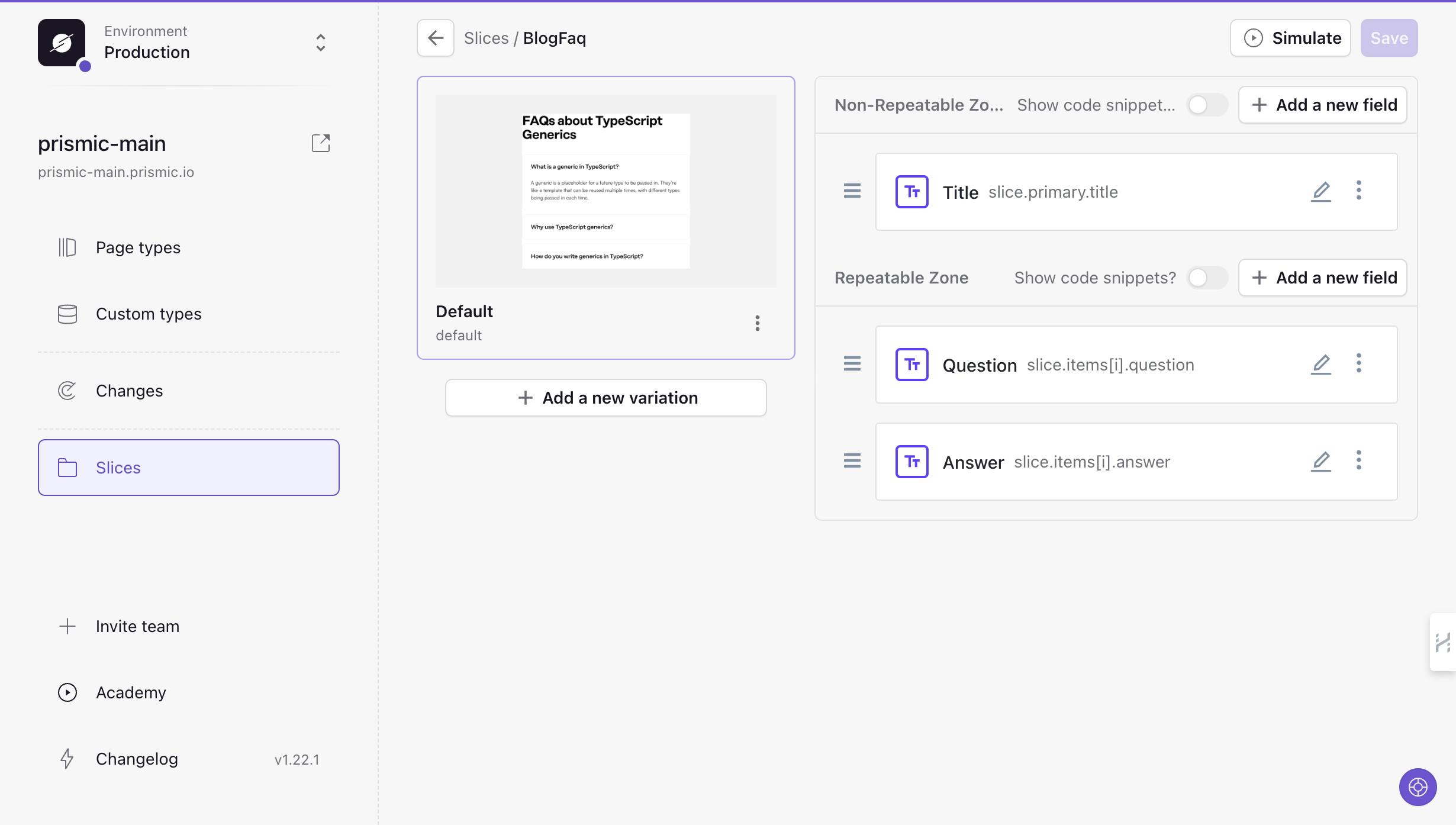Open Default variation three-dot menu
The width and height of the screenshot is (1456, 825).
(757, 323)
